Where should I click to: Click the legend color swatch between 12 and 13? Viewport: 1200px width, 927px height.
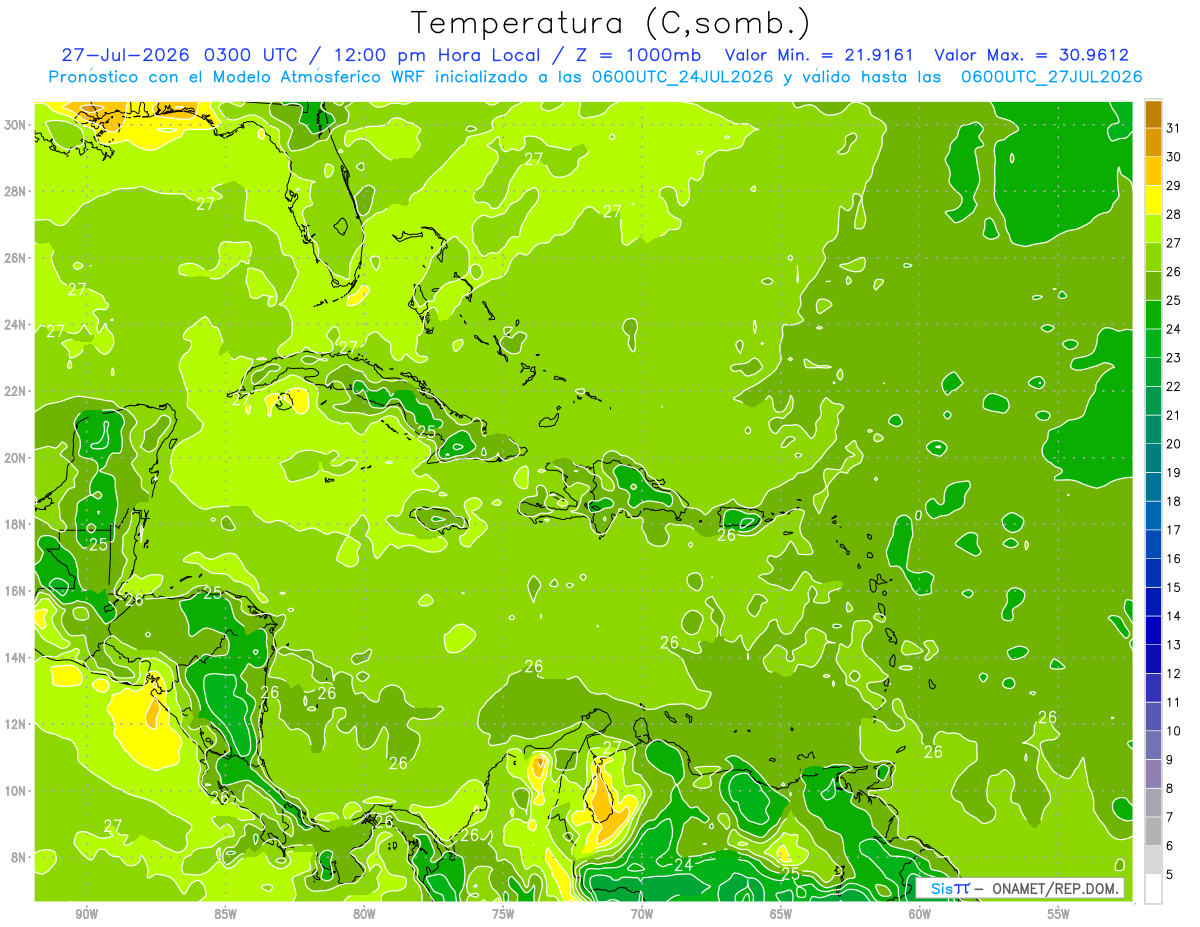(1153, 659)
